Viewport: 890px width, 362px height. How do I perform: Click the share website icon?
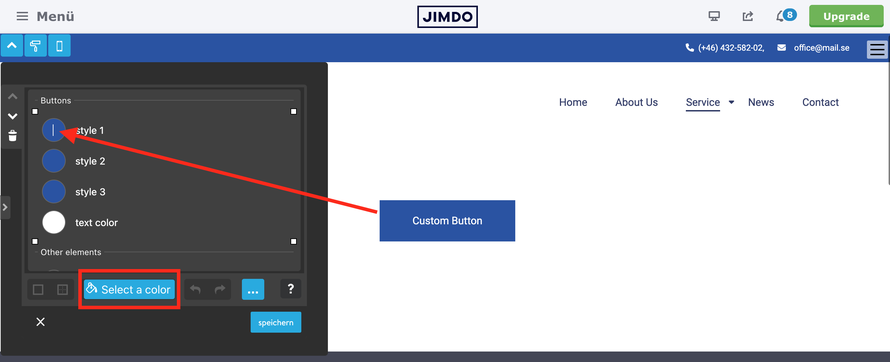click(x=748, y=16)
